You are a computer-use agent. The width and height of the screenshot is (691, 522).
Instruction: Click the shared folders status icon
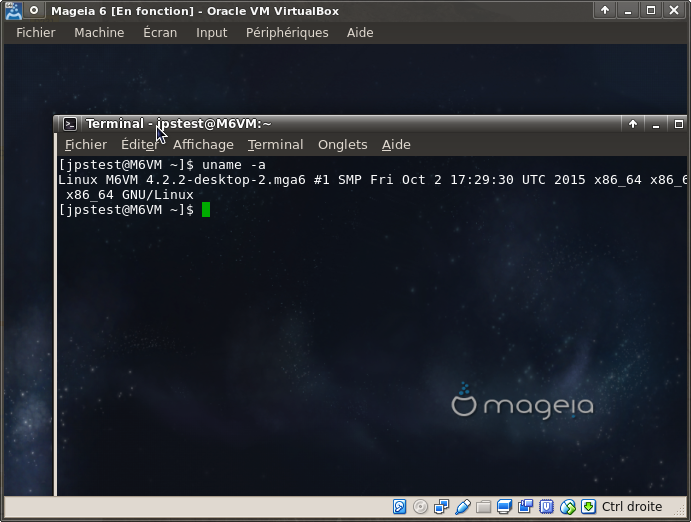[x=483, y=507]
